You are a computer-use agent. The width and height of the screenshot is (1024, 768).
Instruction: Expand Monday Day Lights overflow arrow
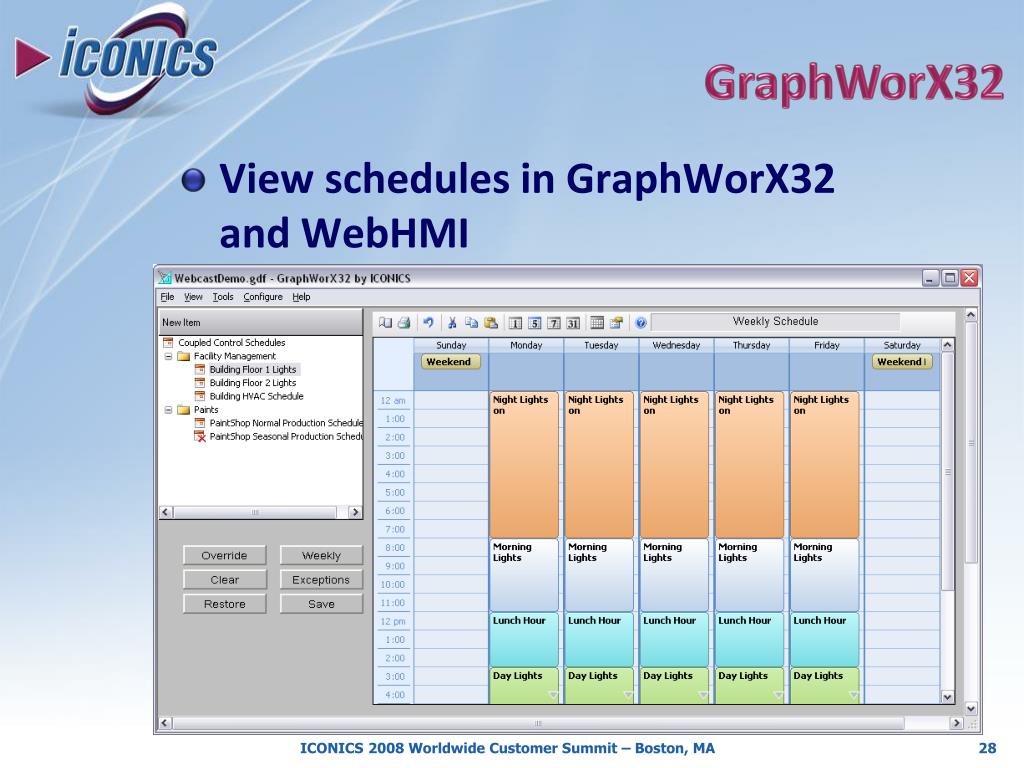pyautogui.click(x=553, y=695)
